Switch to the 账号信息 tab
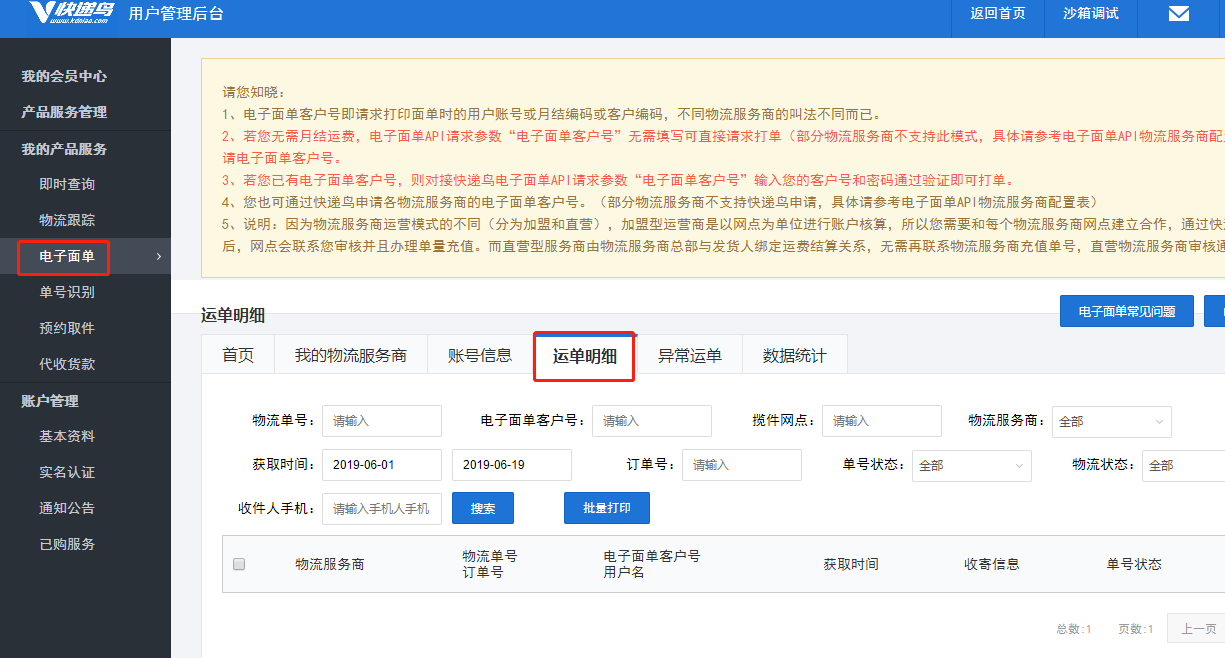 click(480, 355)
